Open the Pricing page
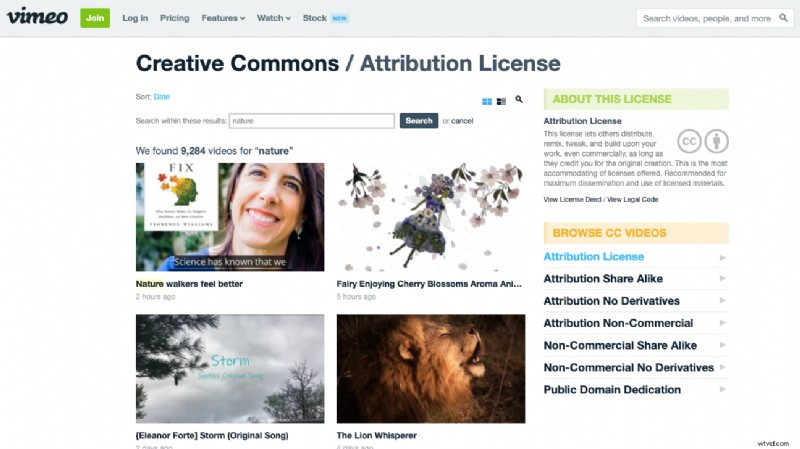800x449 pixels. pos(175,18)
